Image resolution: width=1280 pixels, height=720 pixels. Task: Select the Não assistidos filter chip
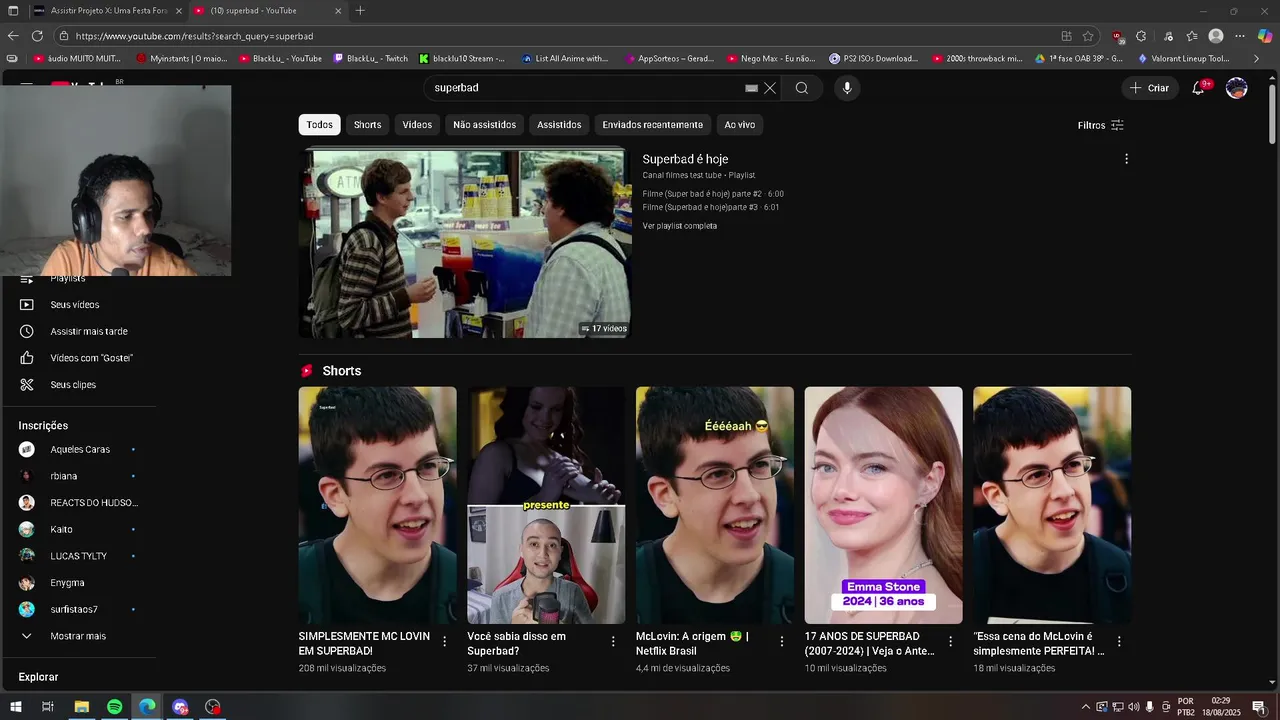click(484, 125)
